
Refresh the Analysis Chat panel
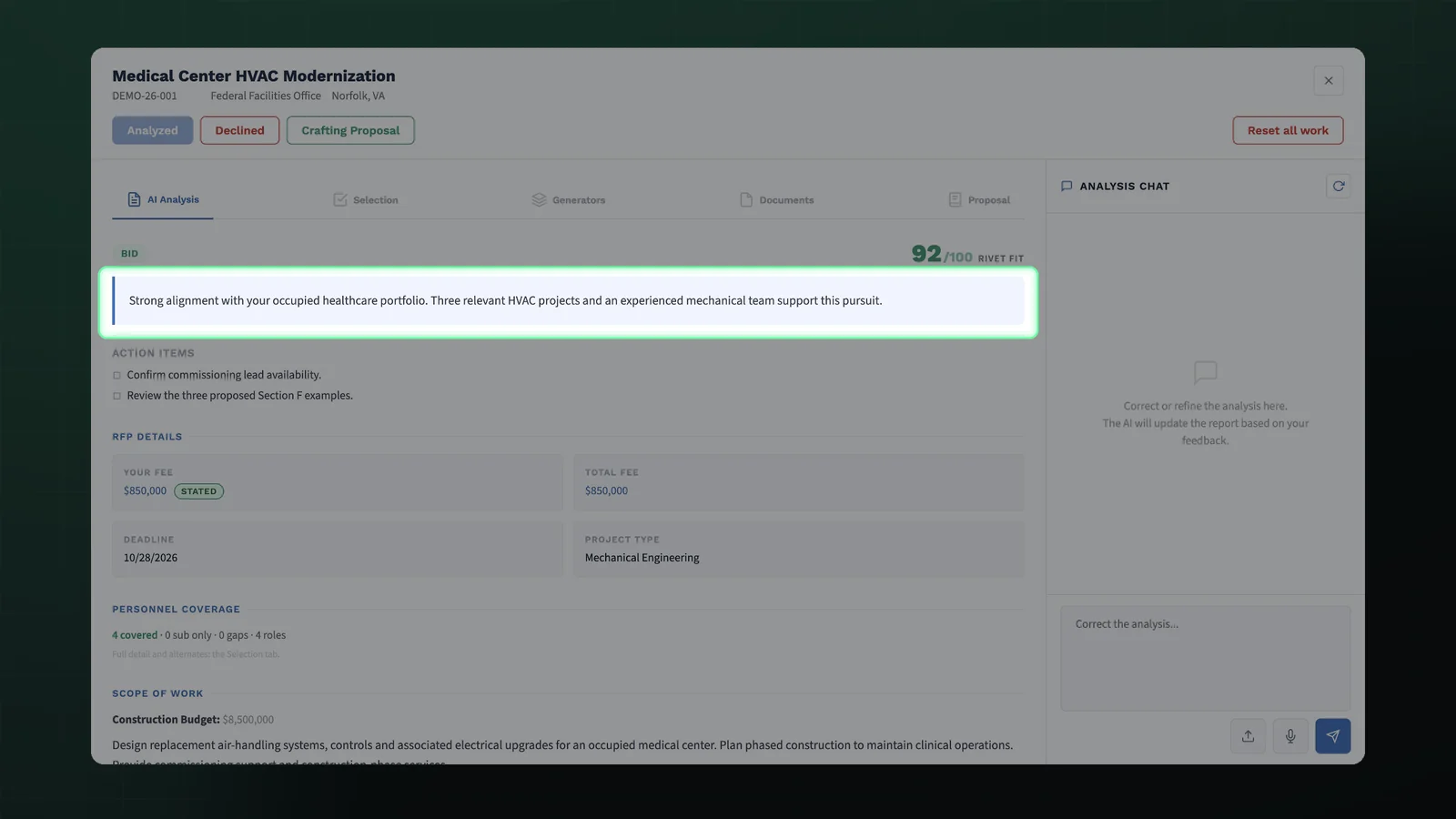coord(1338,187)
